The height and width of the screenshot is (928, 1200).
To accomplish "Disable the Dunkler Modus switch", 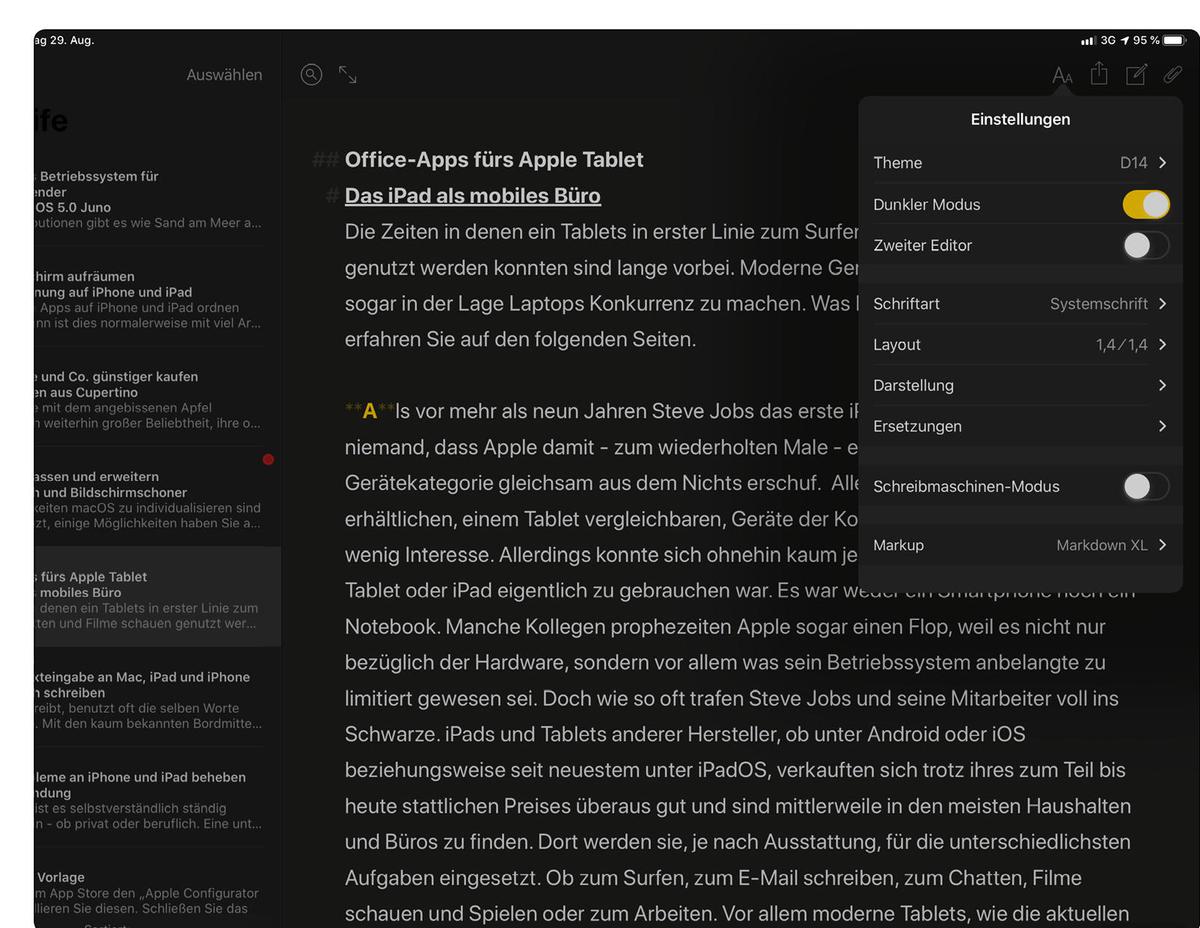I will coord(1146,204).
